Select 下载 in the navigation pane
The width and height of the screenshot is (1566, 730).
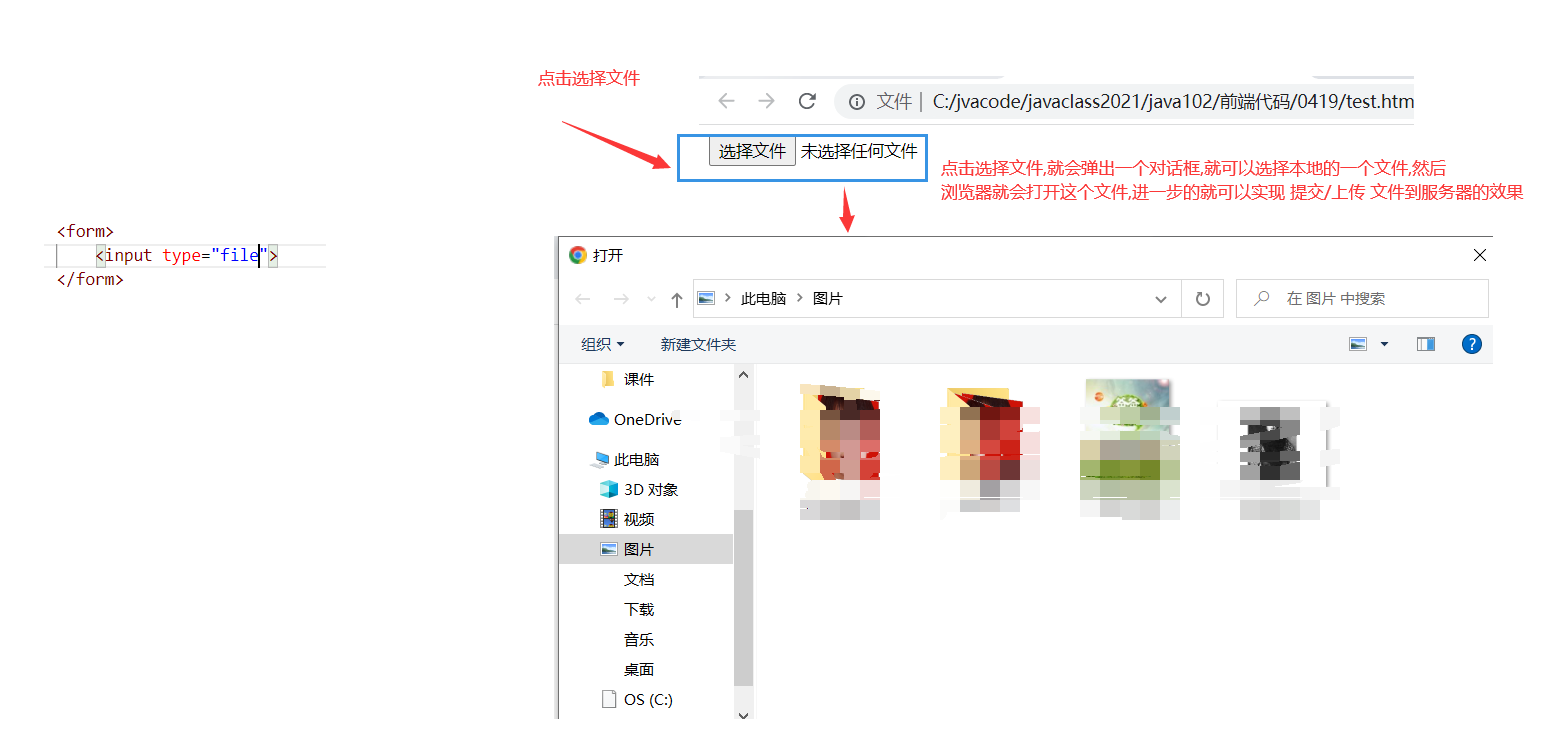[x=639, y=609]
